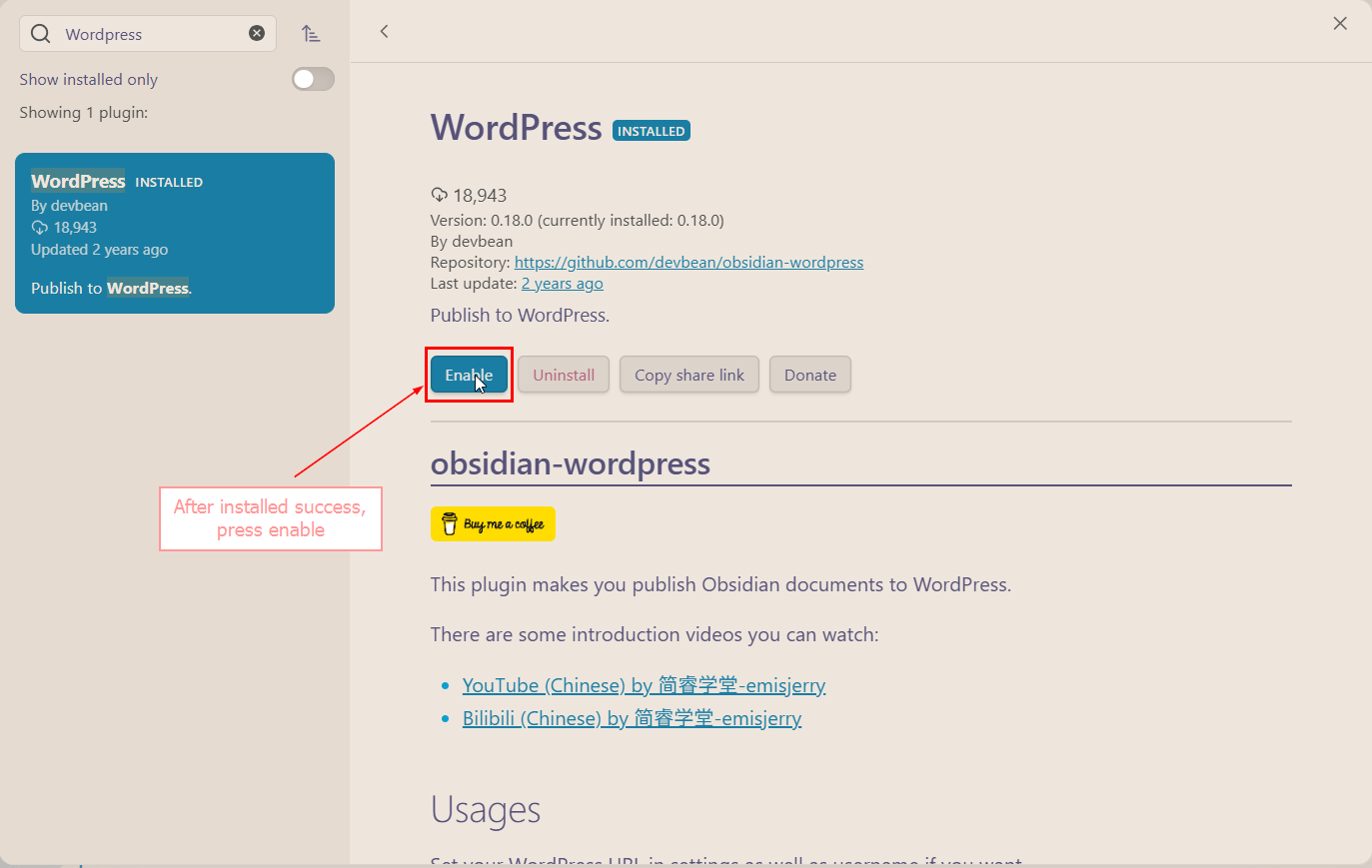The image size is (1372, 868).
Task: Open the search results sort order icon
Action: (311, 33)
